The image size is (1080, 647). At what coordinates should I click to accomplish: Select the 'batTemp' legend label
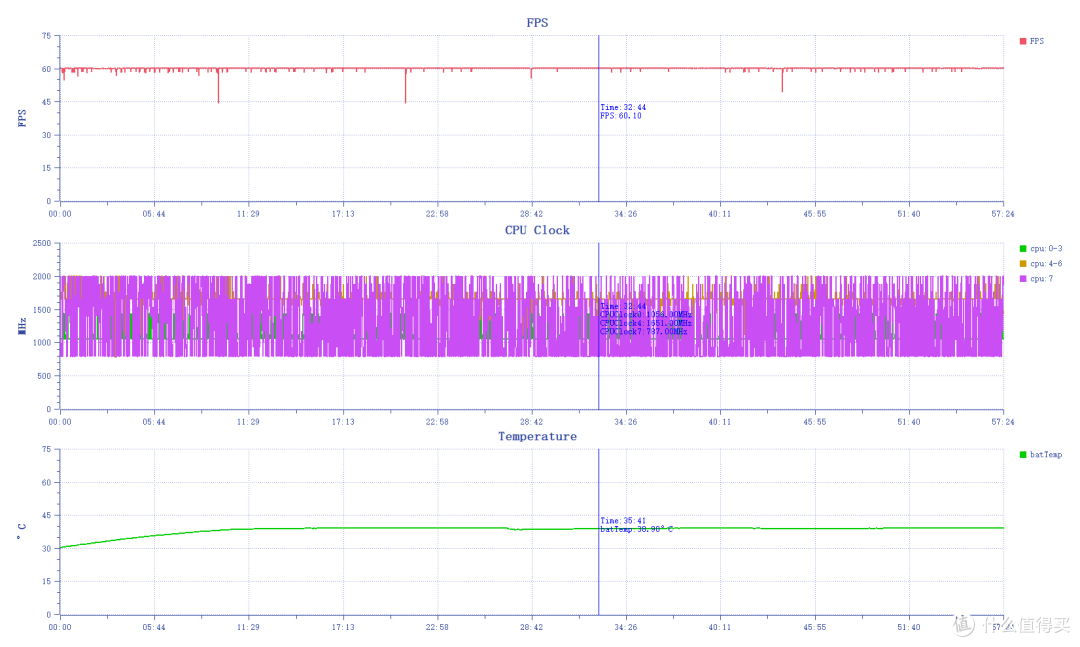pyautogui.click(x=1046, y=455)
